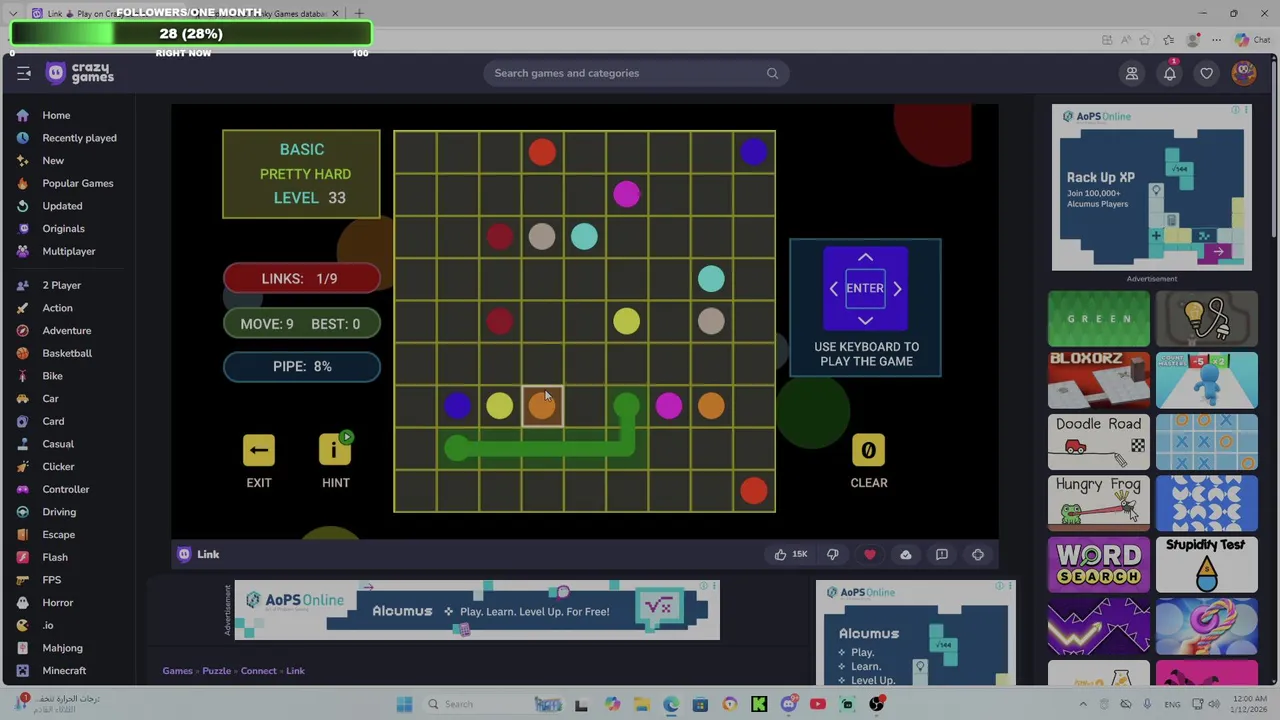Open Action category
This screenshot has width=1280, height=720.
pyautogui.click(x=57, y=308)
